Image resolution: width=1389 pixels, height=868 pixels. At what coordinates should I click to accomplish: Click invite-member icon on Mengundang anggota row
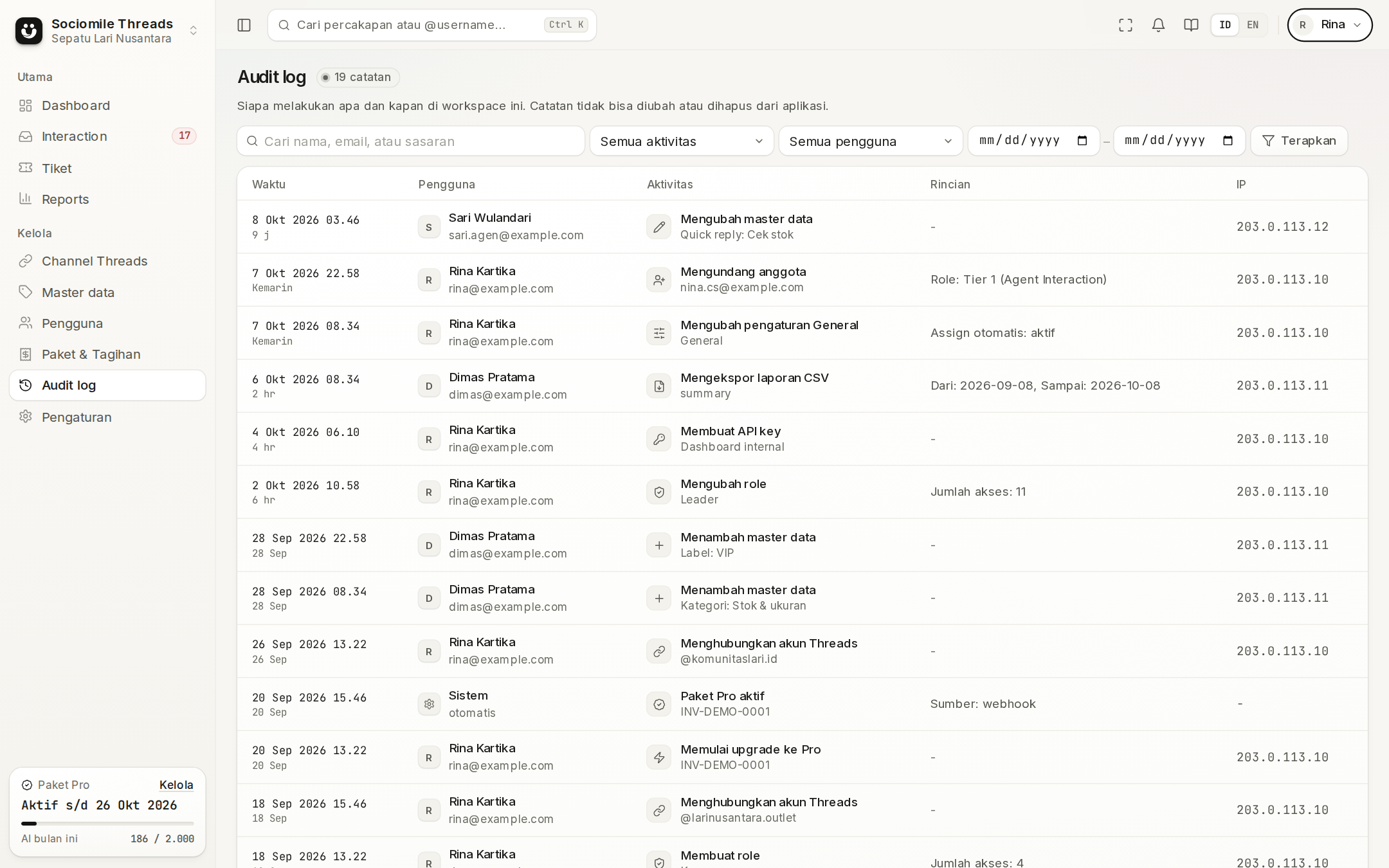point(659,280)
